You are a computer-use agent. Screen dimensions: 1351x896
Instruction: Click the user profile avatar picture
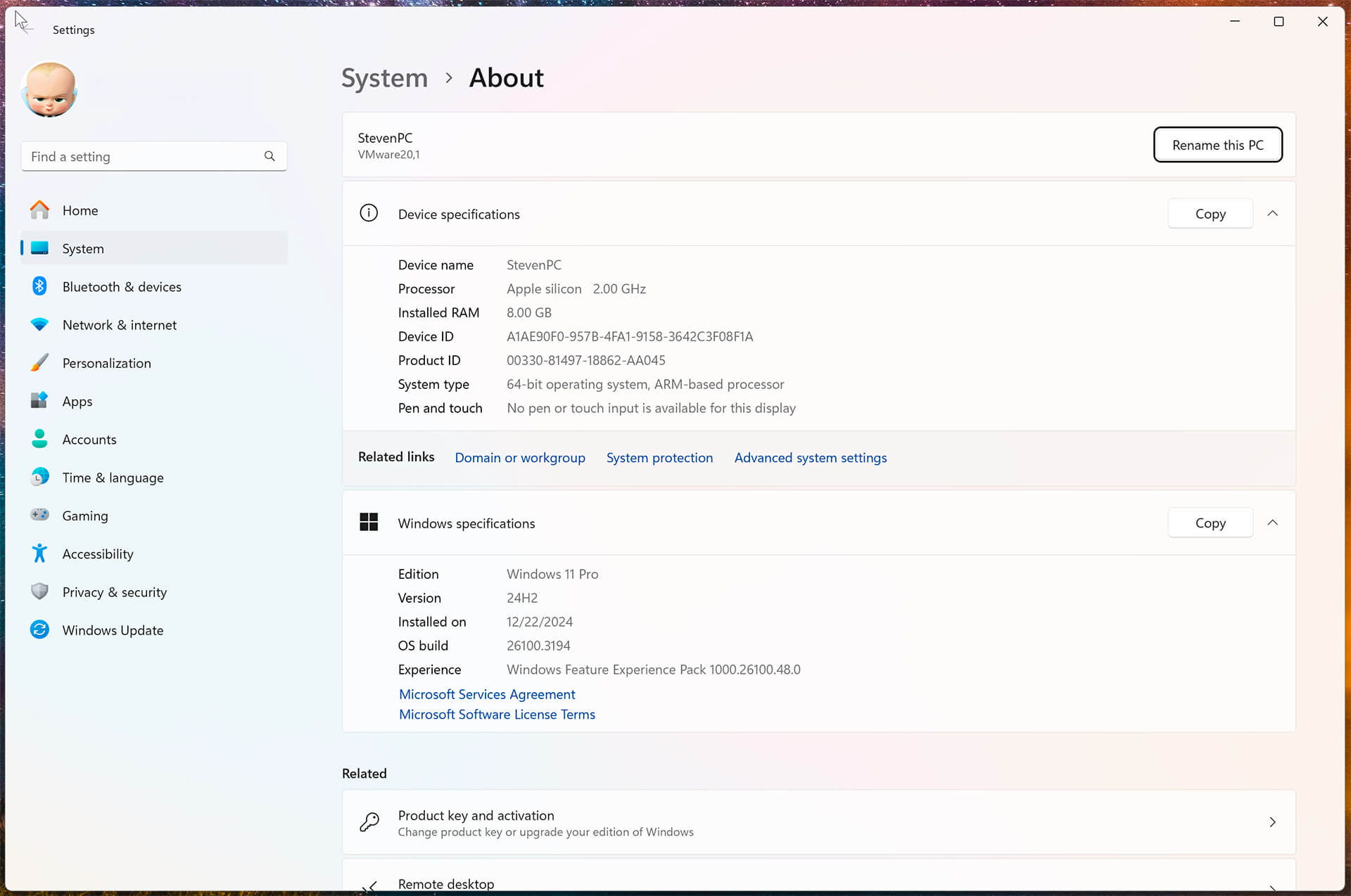click(49, 90)
